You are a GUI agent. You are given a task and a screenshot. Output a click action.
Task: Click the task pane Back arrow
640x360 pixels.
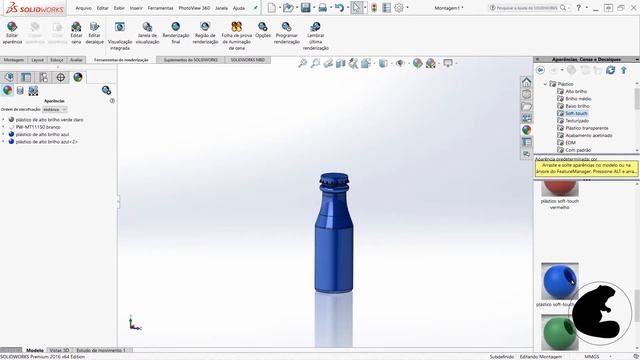540,70
